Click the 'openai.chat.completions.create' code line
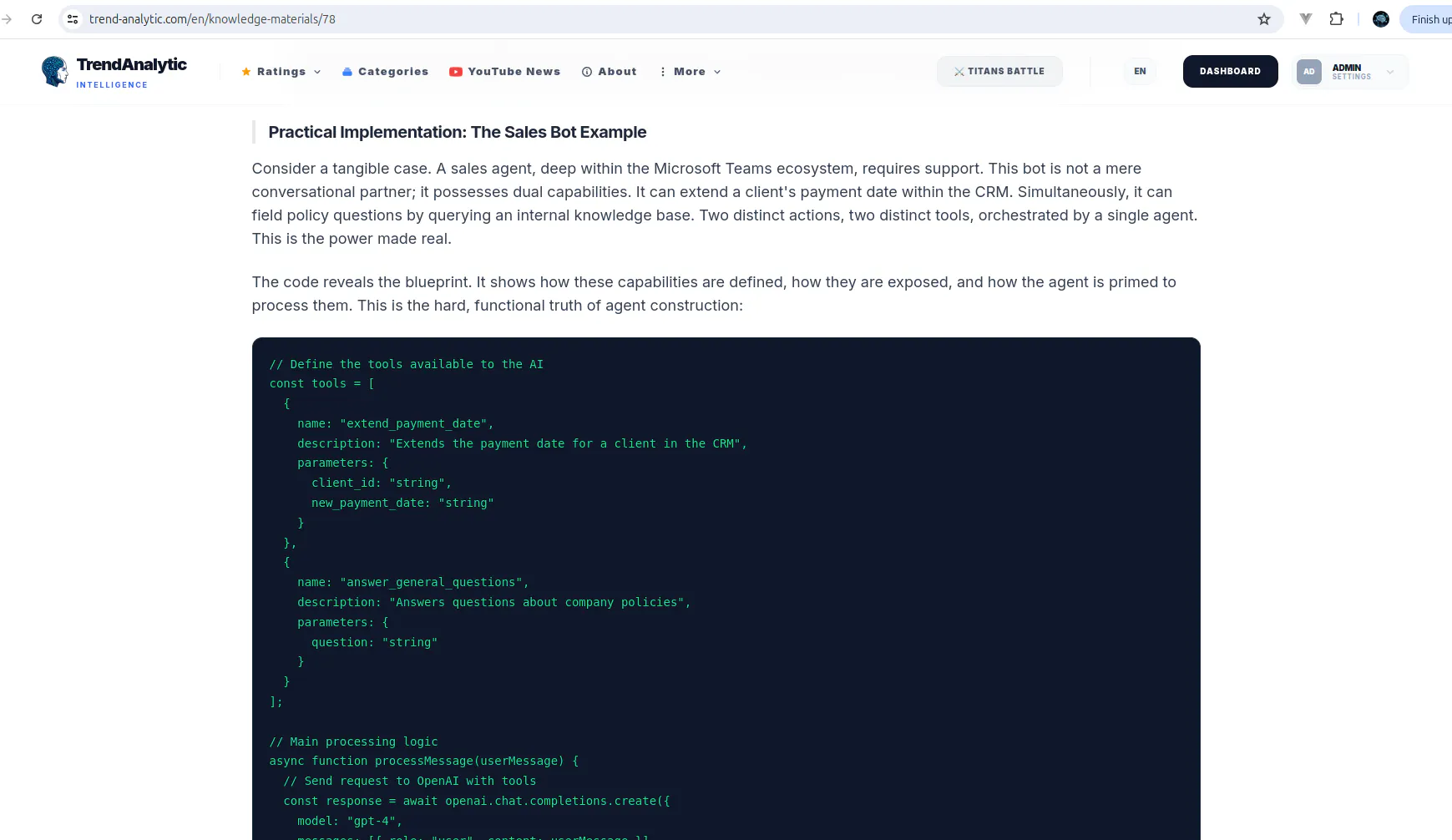The width and height of the screenshot is (1452, 840). (x=476, y=801)
